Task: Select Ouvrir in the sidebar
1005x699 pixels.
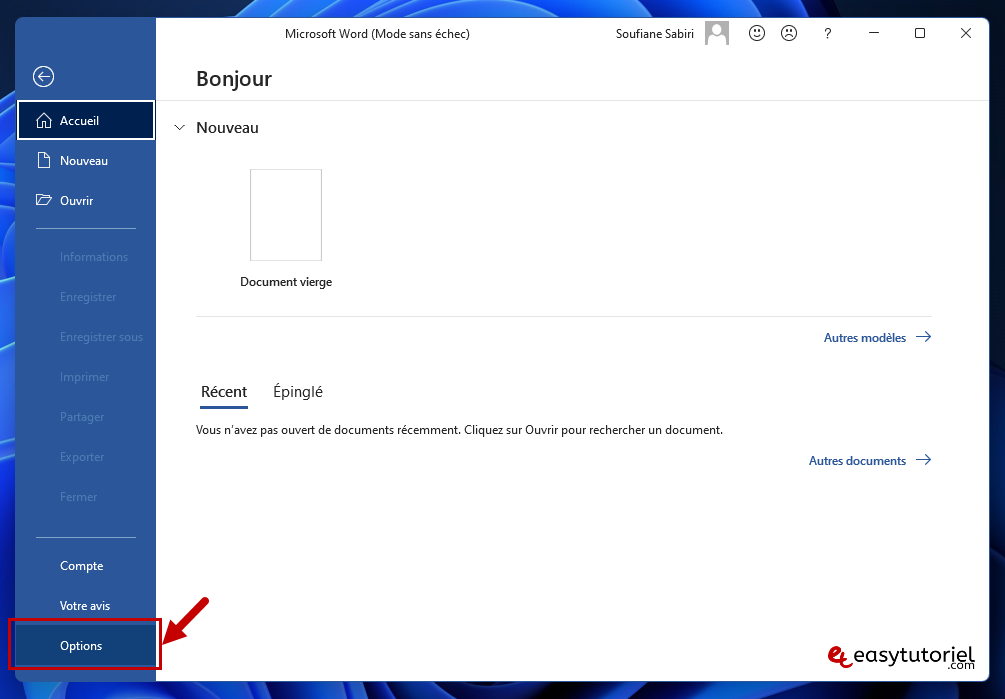Action: pos(86,200)
